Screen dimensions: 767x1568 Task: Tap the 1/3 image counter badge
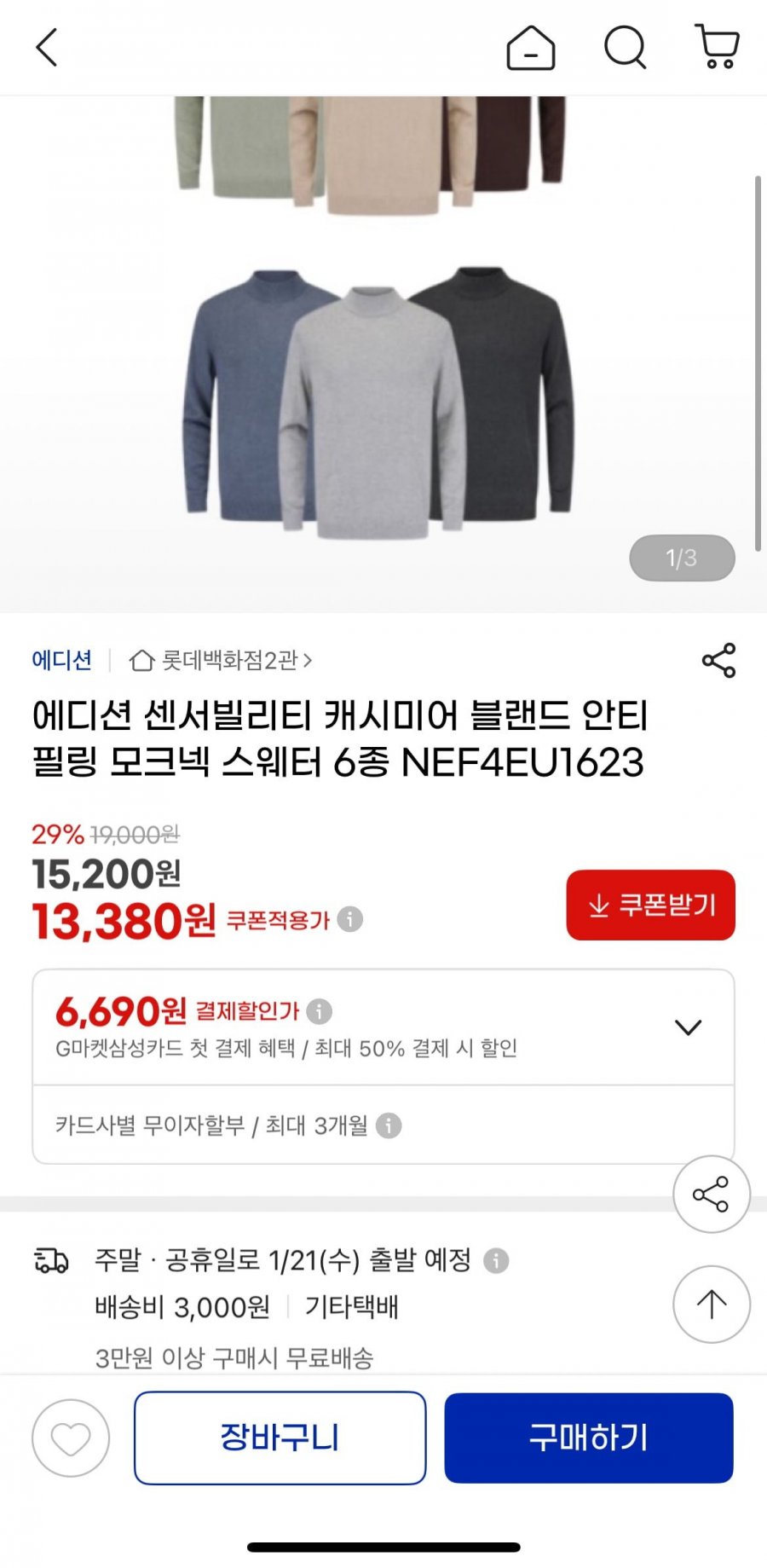point(682,558)
